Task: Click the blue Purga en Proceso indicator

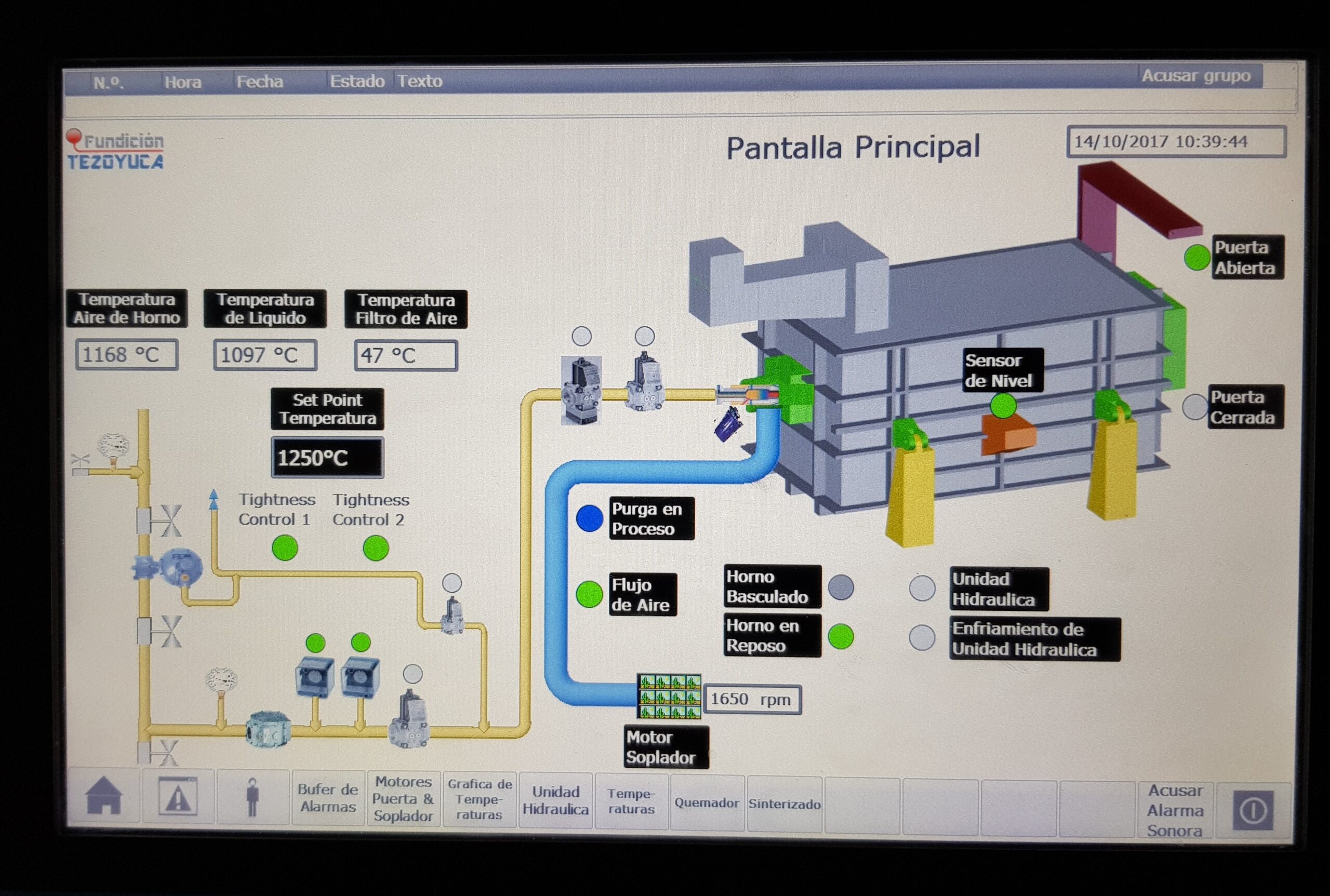Action: point(589,518)
